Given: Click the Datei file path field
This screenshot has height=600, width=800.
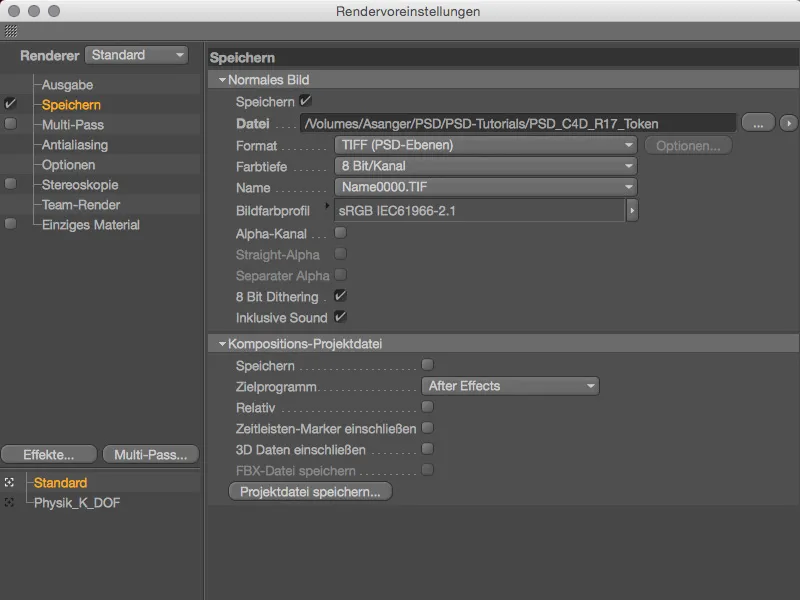Looking at the screenshot, I should point(518,123).
